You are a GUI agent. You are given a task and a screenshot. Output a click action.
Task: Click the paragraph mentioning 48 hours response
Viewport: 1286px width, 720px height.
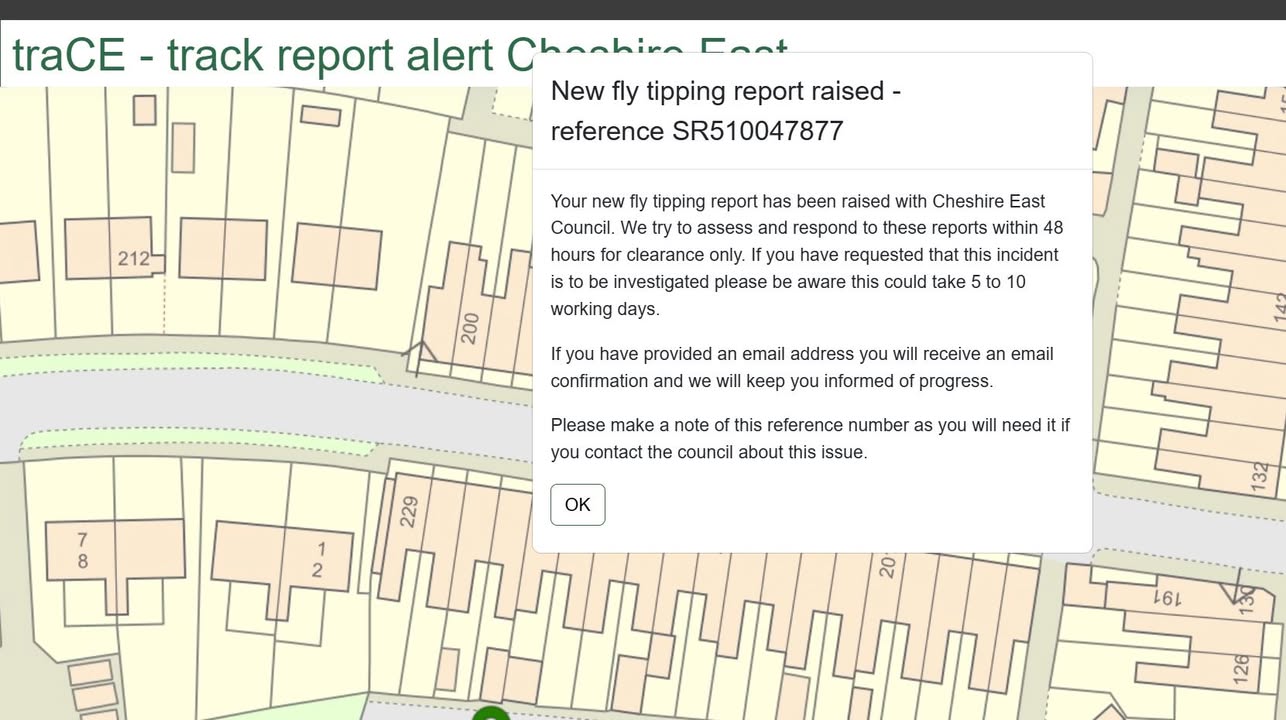tap(807, 255)
